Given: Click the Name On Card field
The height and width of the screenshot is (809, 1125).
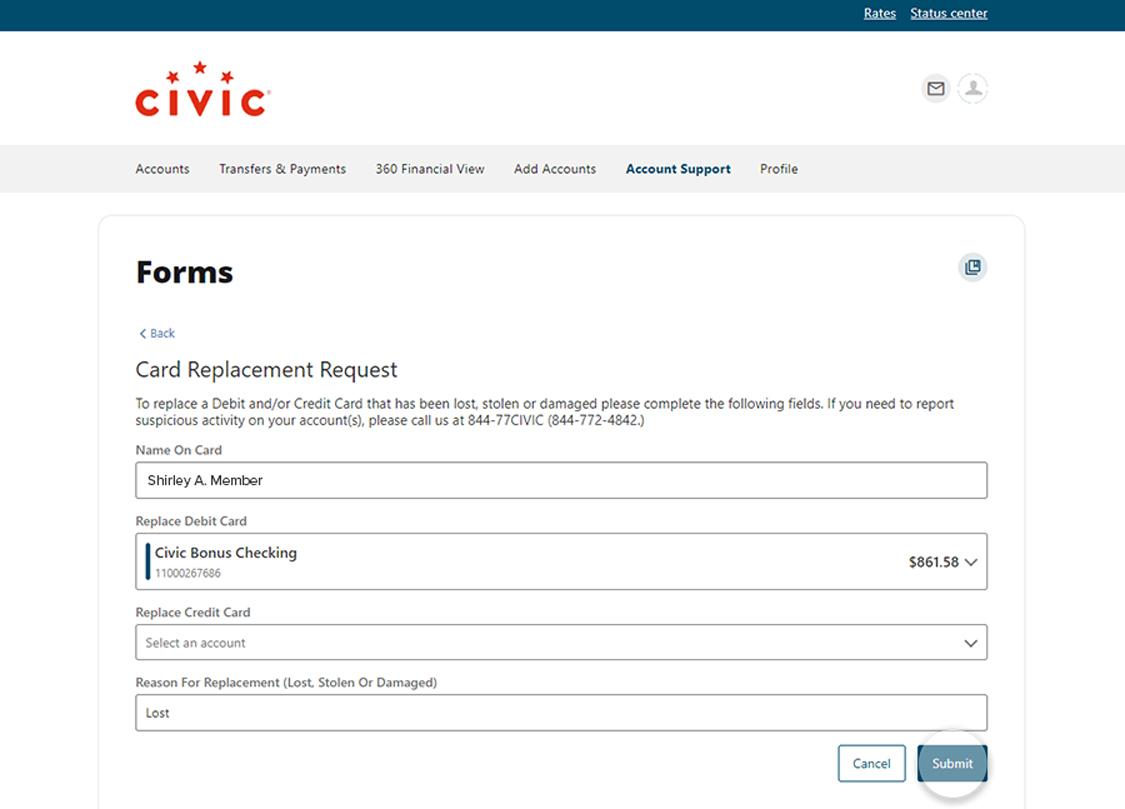Looking at the screenshot, I should [x=561, y=481].
